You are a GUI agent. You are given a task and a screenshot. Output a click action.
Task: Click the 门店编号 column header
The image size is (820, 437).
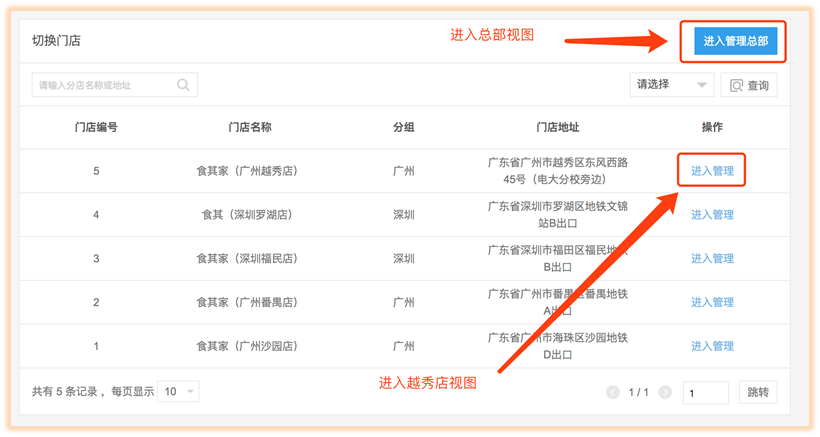[x=96, y=128]
